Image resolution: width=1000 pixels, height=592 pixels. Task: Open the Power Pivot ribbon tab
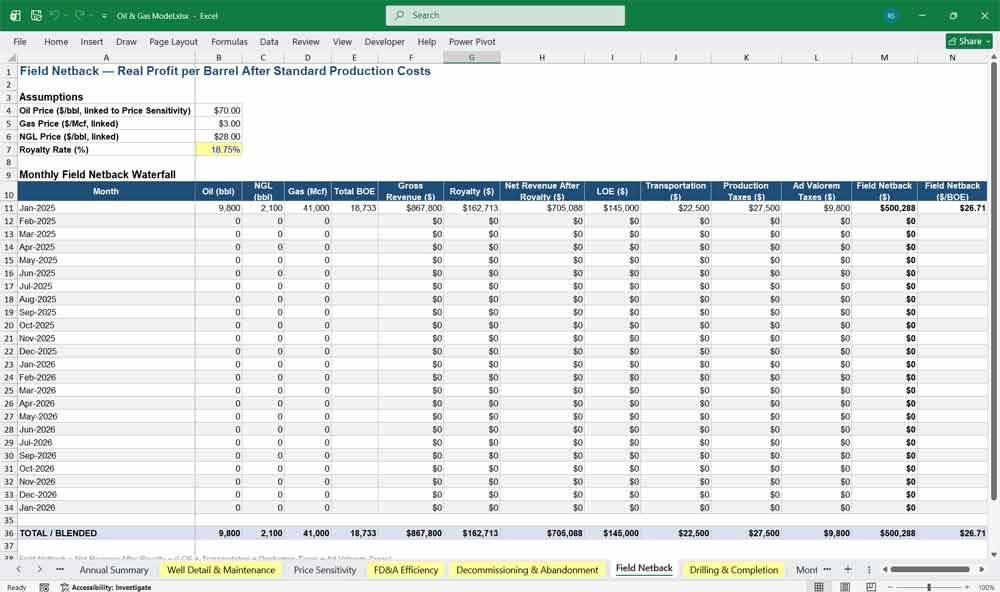[472, 41]
